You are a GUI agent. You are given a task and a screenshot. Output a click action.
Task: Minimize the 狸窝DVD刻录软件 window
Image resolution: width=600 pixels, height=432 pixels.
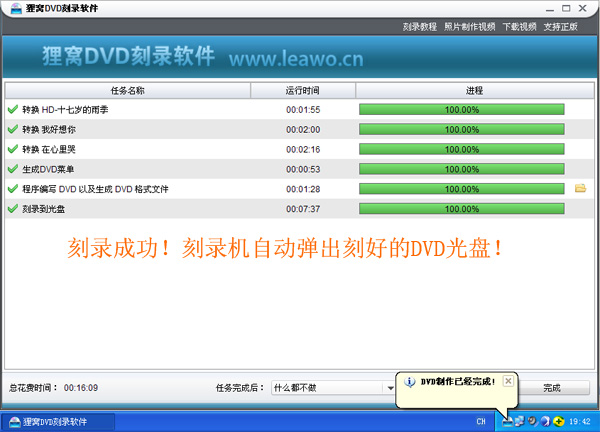point(550,8)
